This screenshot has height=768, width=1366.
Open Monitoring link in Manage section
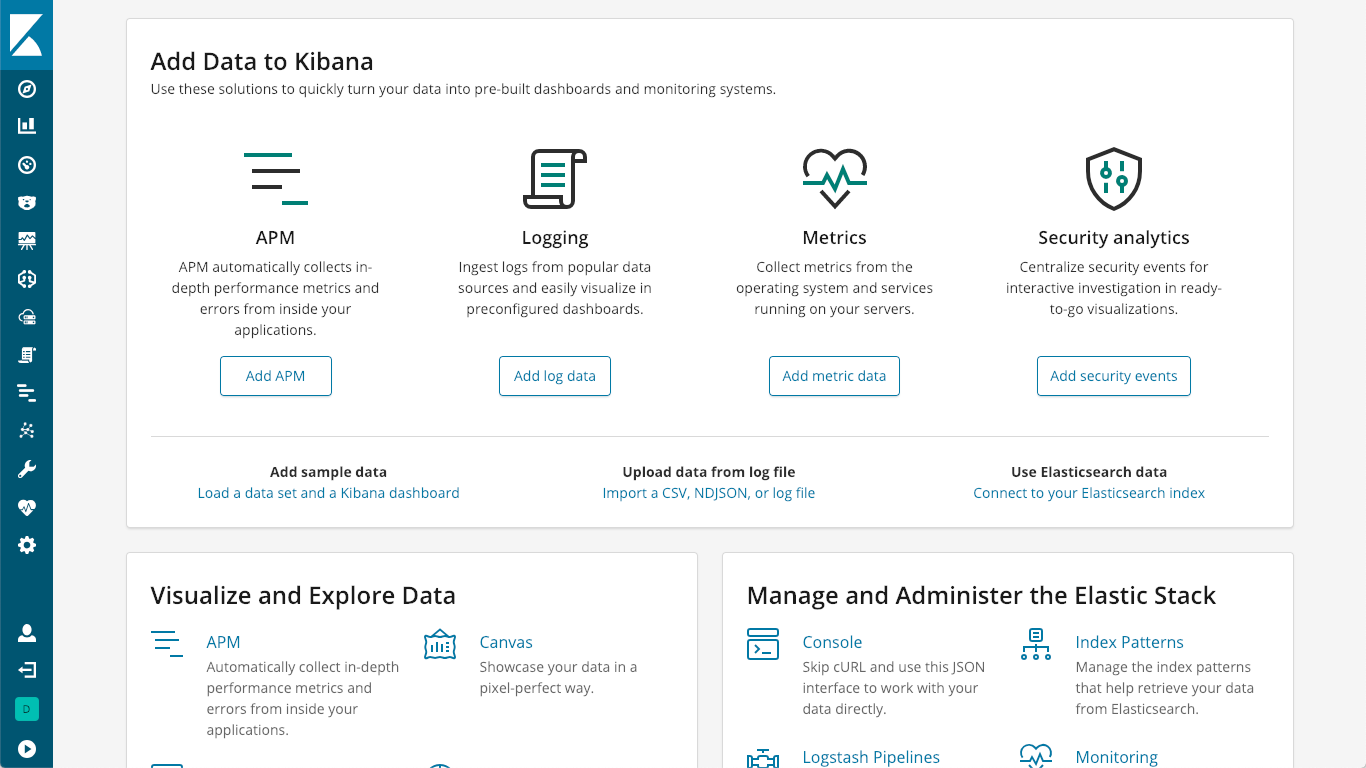pyautogui.click(x=1117, y=757)
